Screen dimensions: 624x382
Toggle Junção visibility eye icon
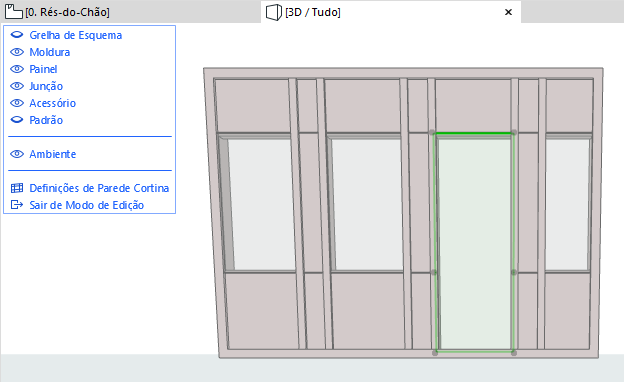(x=17, y=86)
